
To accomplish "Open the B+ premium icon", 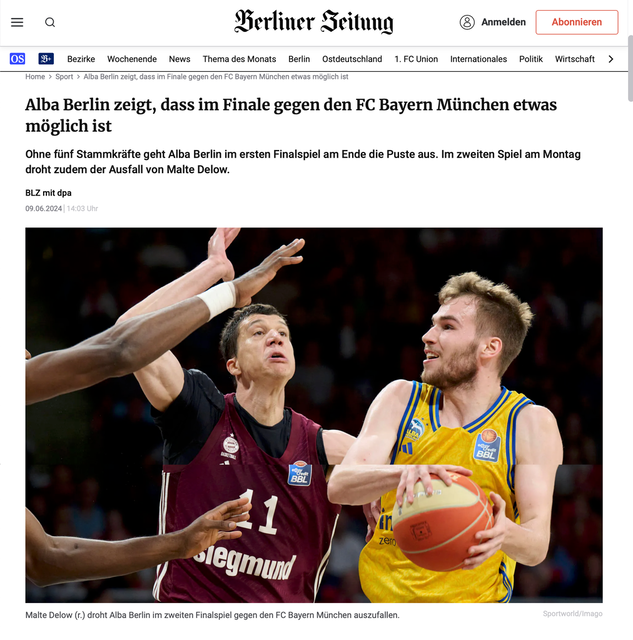I will (46, 59).
